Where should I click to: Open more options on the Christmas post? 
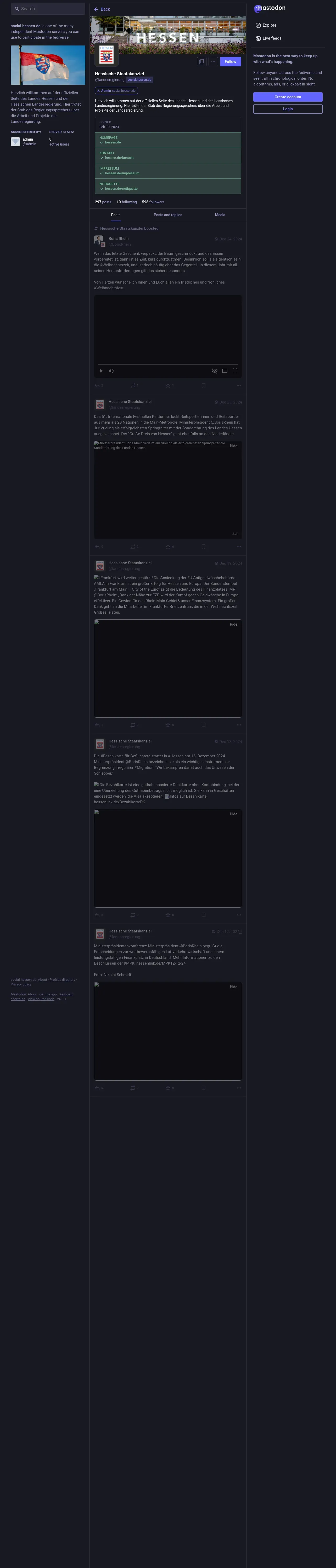coord(238,385)
